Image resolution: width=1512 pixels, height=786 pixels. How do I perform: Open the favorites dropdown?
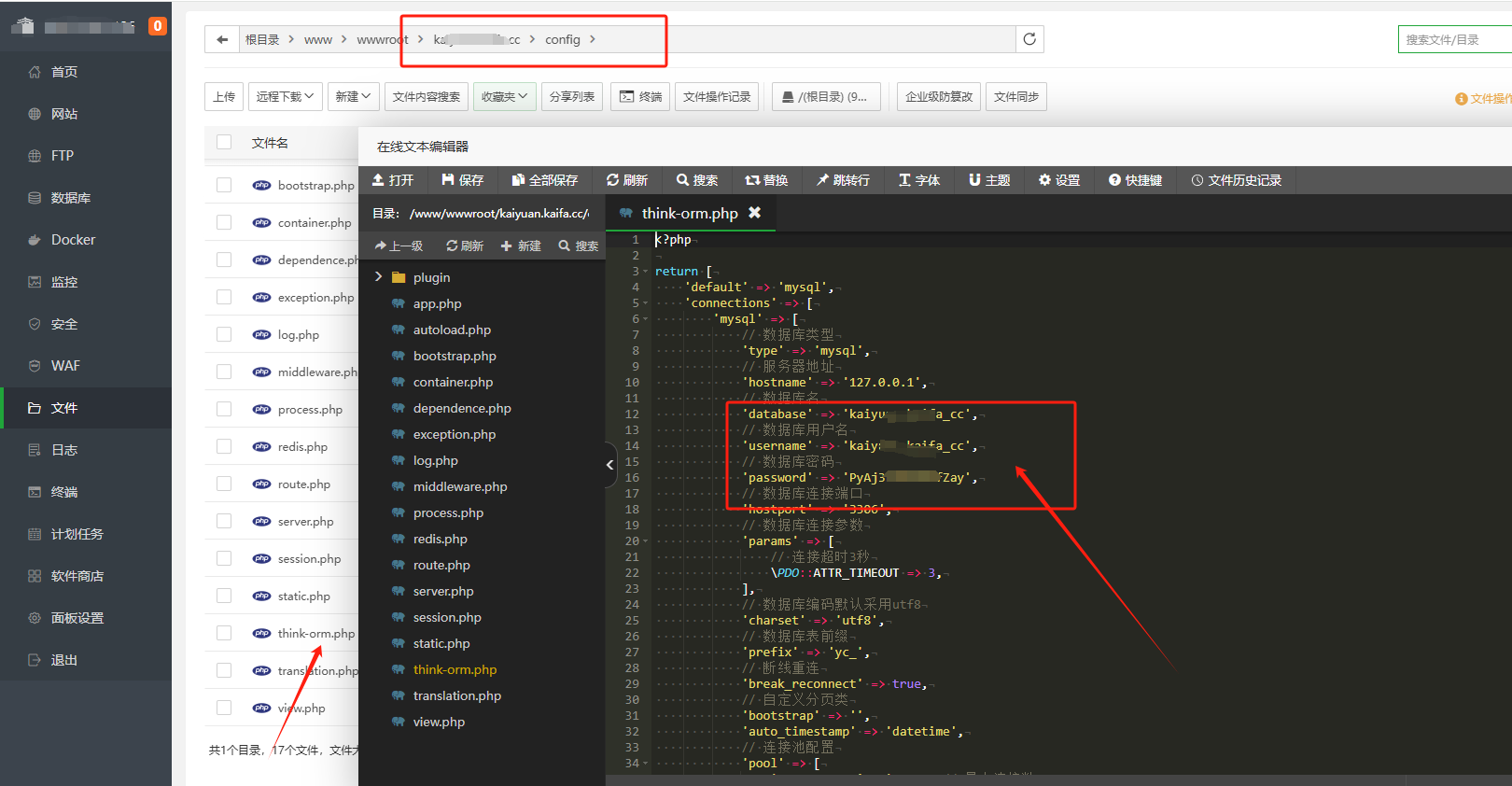click(x=504, y=97)
